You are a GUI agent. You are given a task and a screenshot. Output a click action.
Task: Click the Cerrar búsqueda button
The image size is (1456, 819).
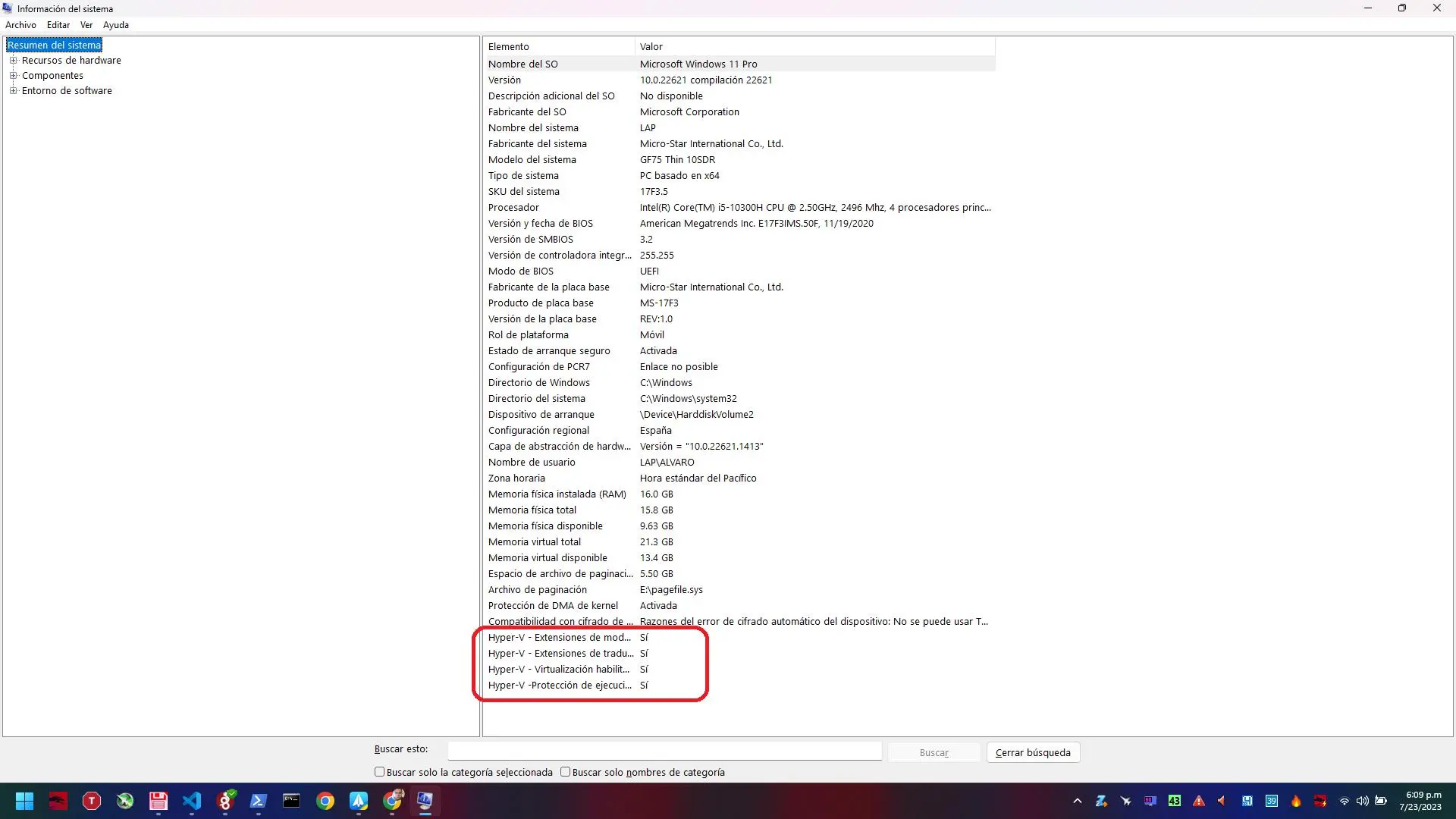pyautogui.click(x=1033, y=752)
